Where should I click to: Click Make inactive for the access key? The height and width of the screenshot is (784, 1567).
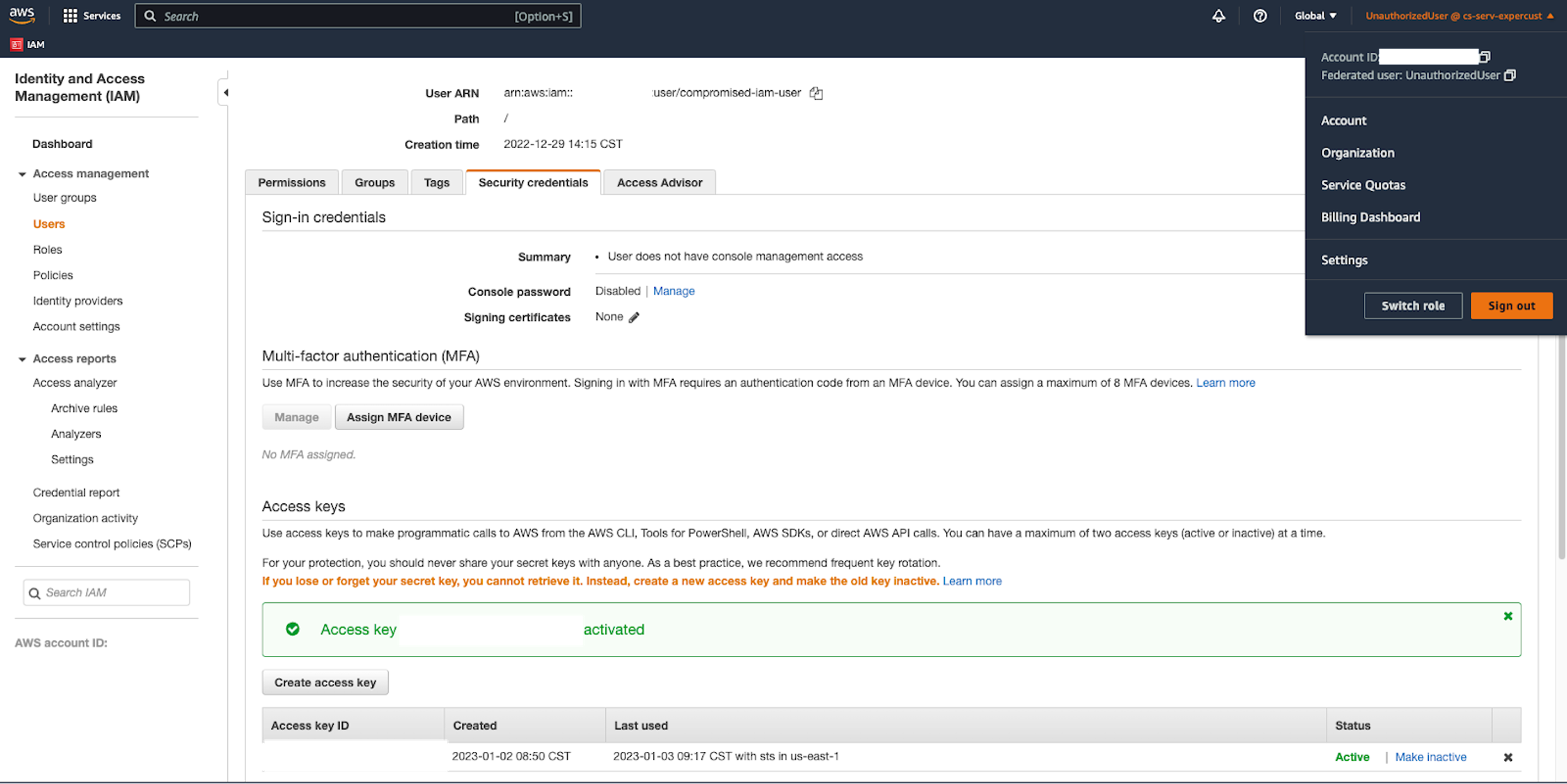click(1430, 757)
